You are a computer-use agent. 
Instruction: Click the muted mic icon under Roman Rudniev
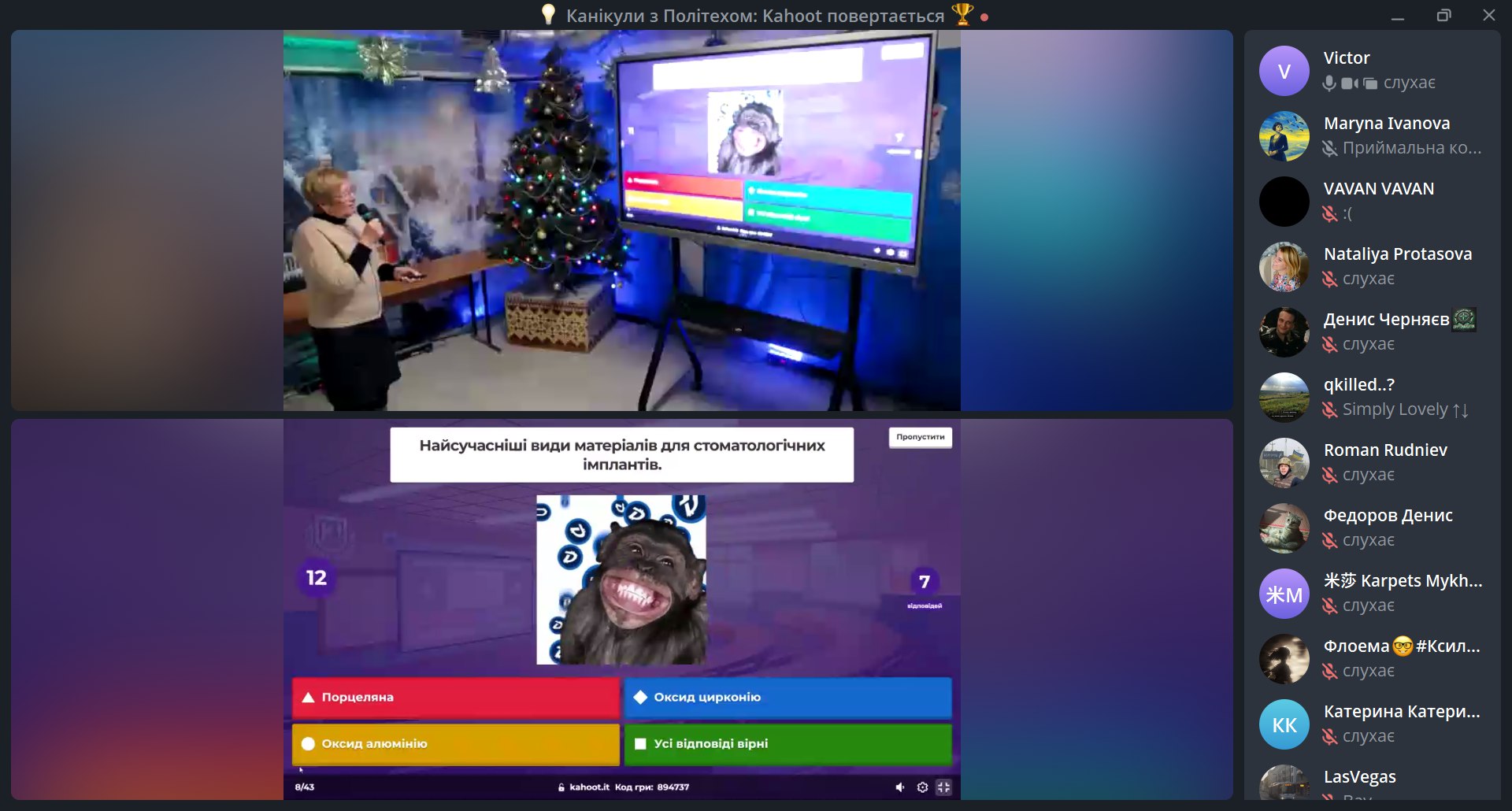[x=1330, y=475]
